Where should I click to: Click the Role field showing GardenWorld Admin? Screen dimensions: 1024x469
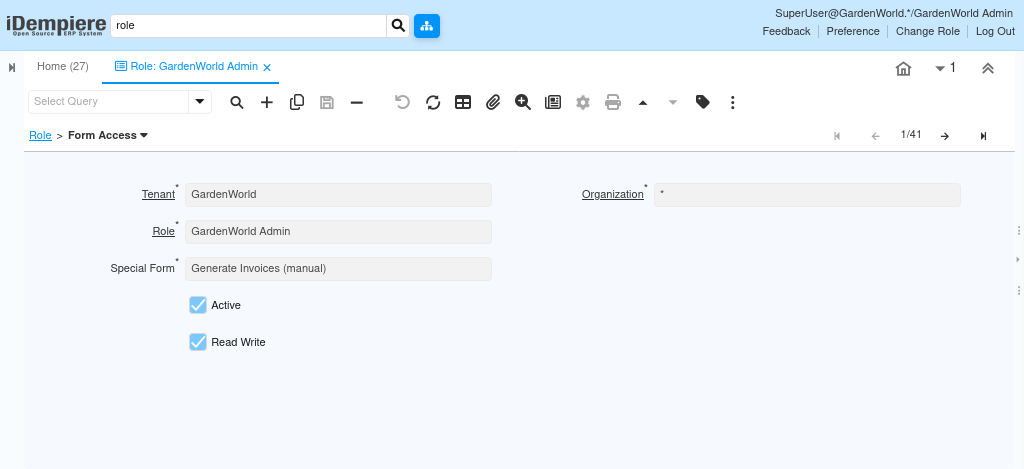pyautogui.click(x=338, y=231)
